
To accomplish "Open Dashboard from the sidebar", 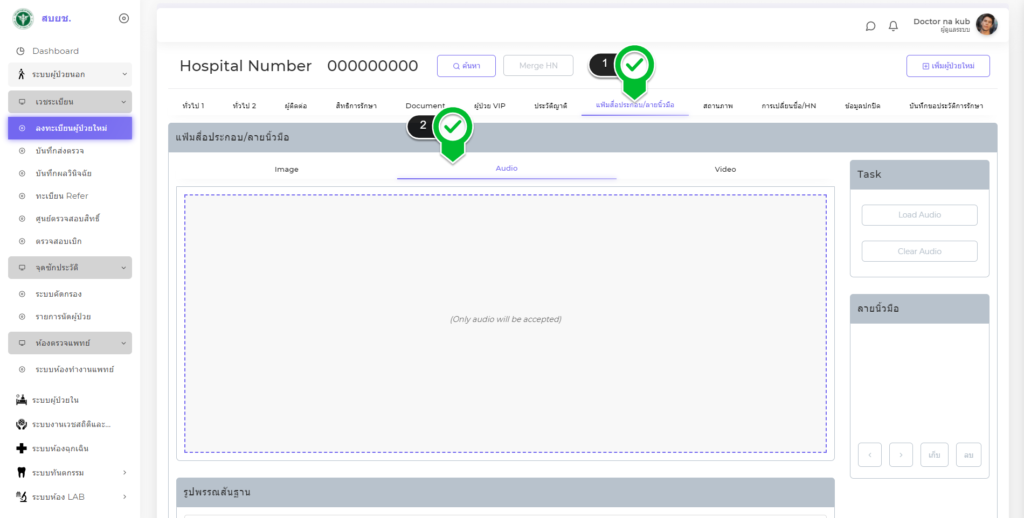I will [55, 51].
